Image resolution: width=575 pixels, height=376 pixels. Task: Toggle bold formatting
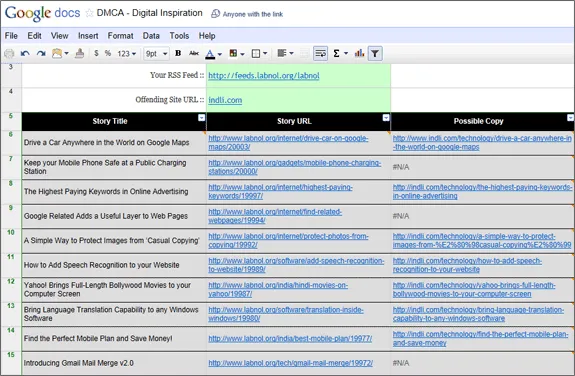pyautogui.click(x=178, y=54)
